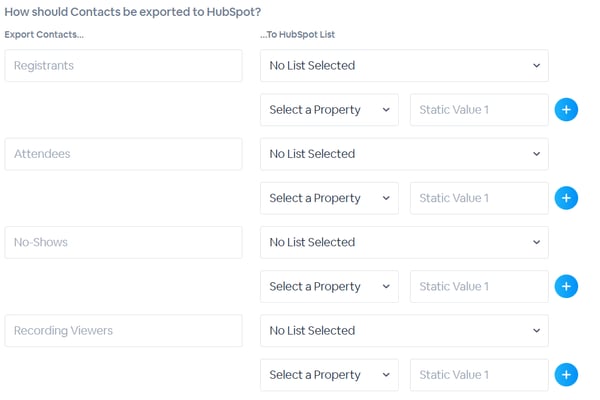
Task: Click the Registrants export contacts field
Action: point(123,66)
